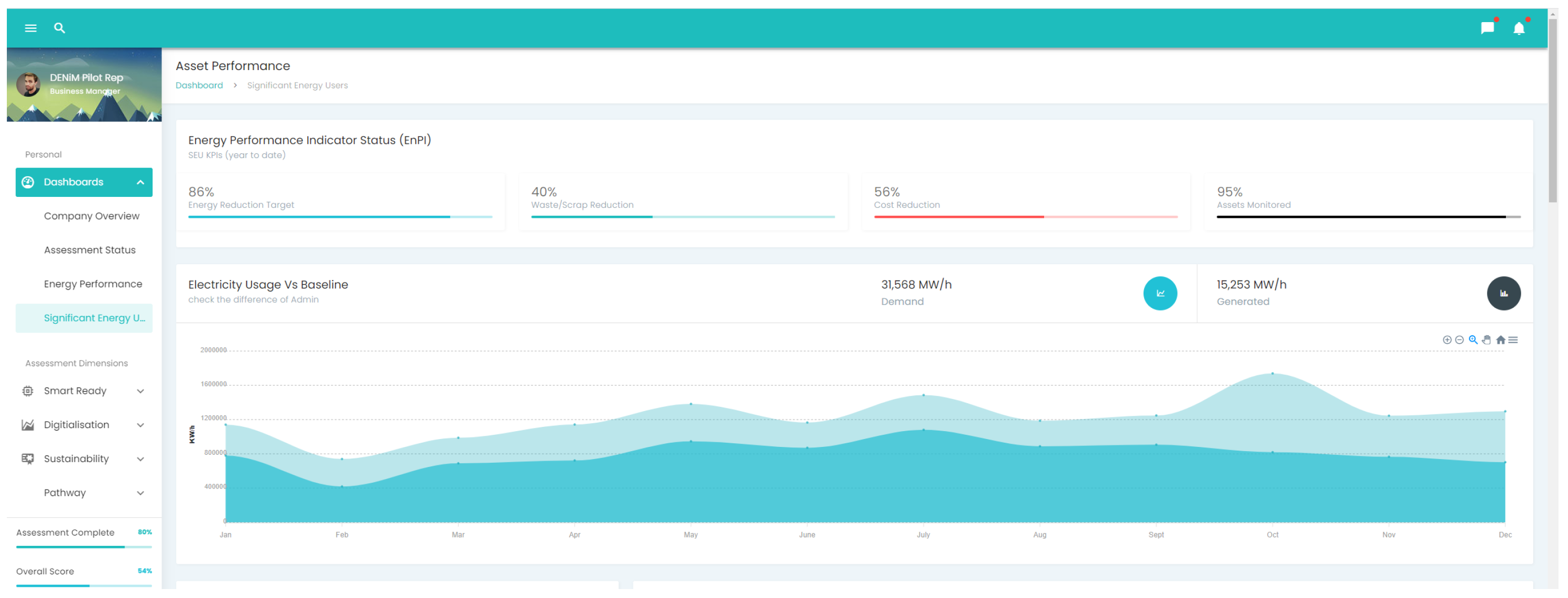Open Company Overview dashboard
Image resolution: width=1568 pixels, height=598 pixels.
pyautogui.click(x=92, y=216)
